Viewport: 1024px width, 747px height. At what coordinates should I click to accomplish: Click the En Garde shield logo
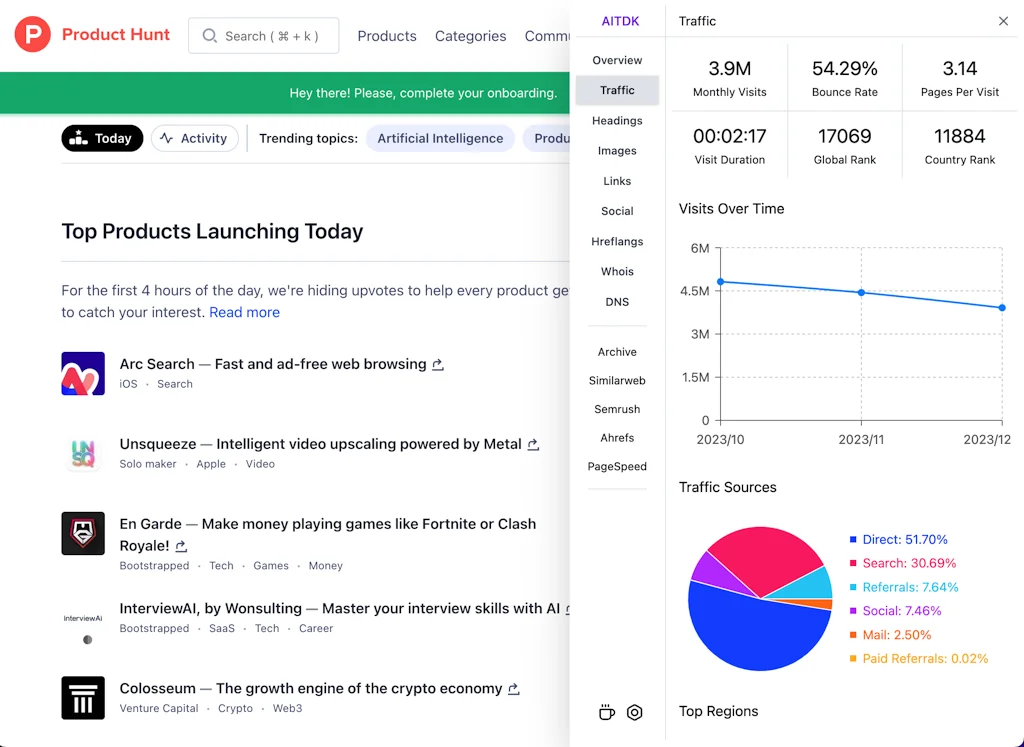coord(83,534)
